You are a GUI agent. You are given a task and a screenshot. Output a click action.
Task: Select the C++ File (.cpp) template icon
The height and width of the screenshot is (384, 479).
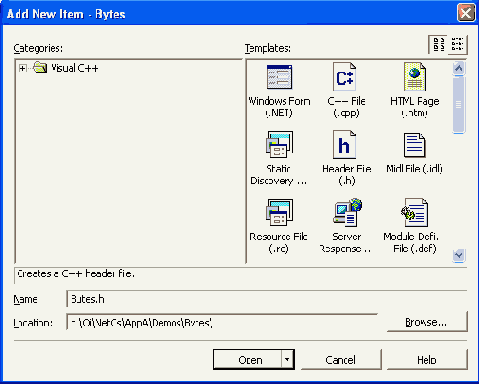(x=345, y=77)
